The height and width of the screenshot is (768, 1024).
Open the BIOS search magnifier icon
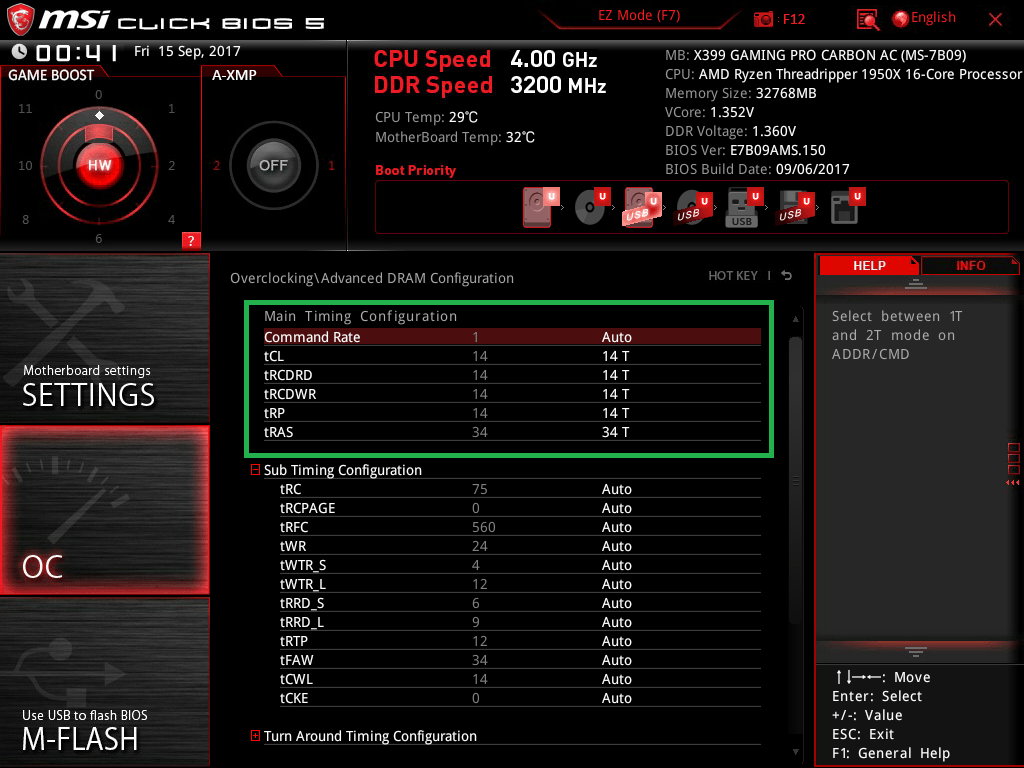pyautogui.click(x=867, y=20)
